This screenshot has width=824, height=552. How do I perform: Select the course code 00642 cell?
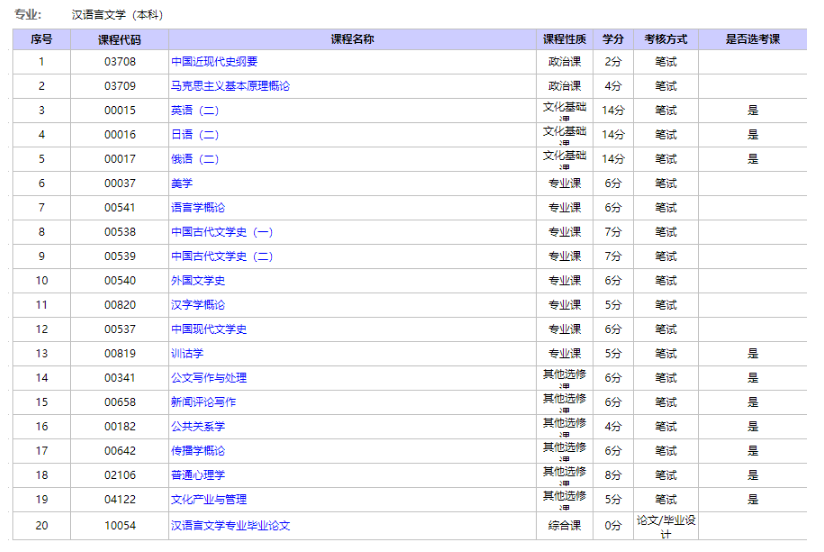[x=120, y=451]
